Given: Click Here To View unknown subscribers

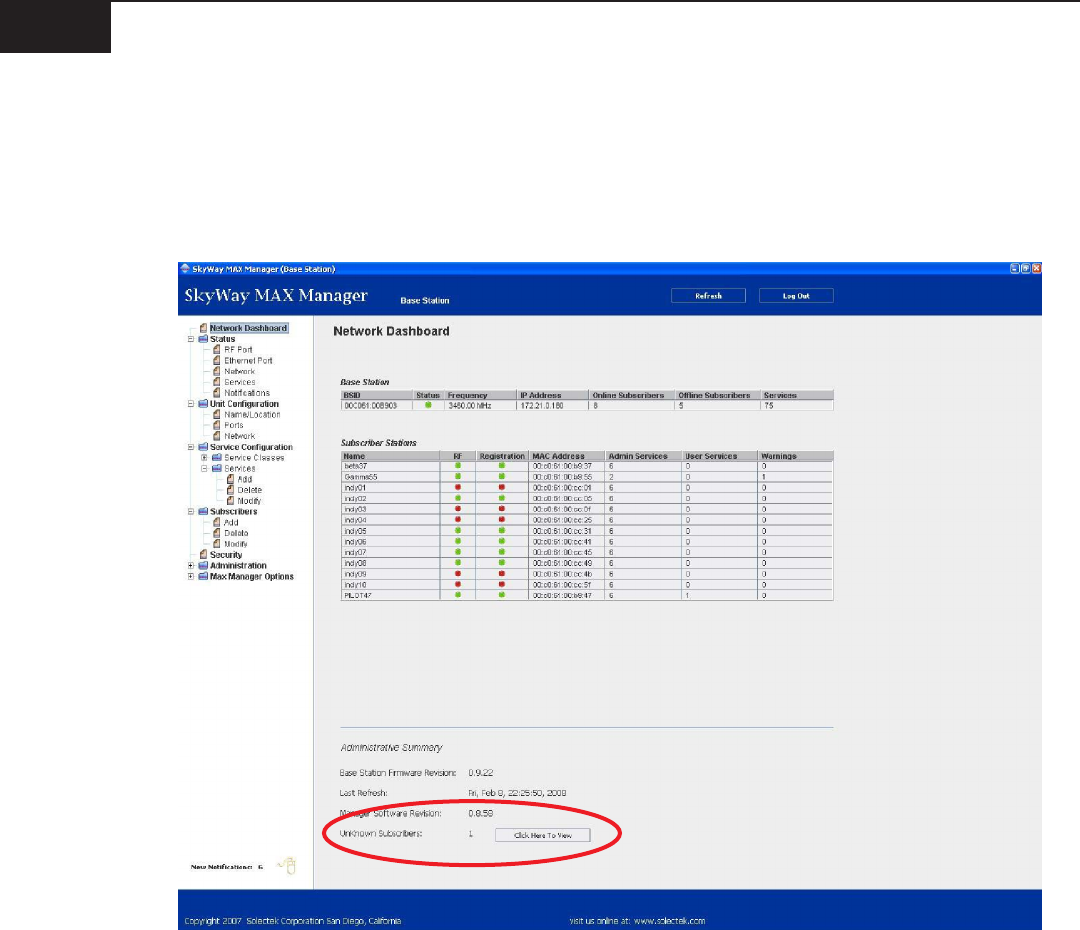Looking at the screenshot, I should coord(543,835).
